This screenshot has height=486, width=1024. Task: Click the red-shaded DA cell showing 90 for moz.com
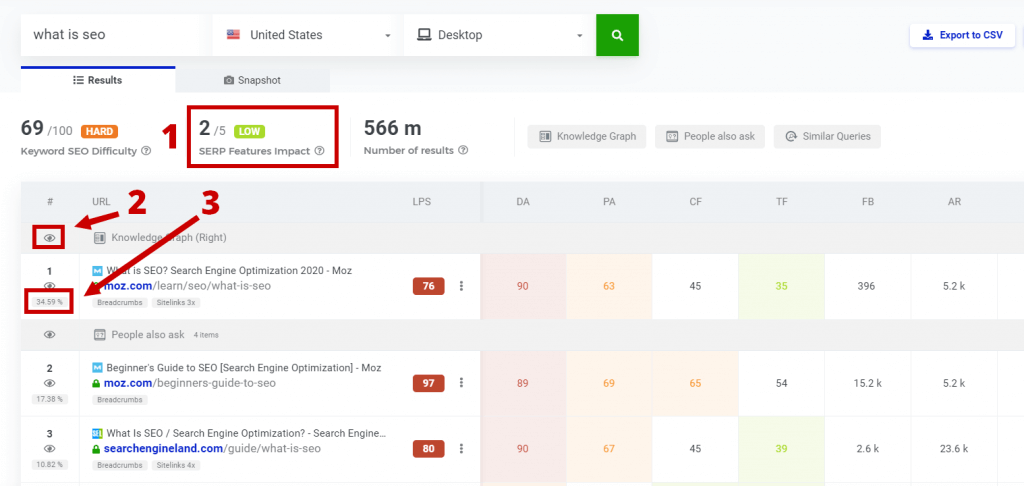point(522,287)
